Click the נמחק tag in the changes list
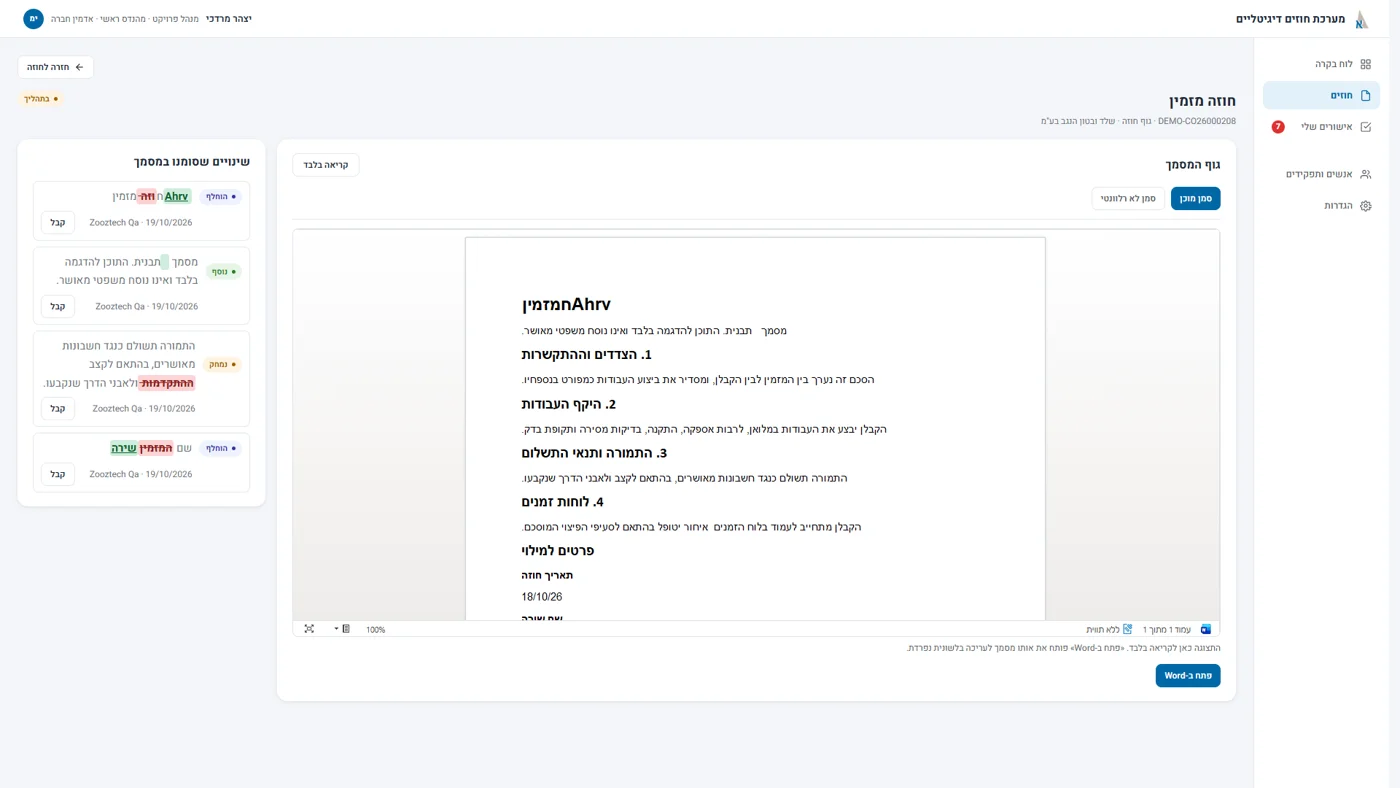Screen dimensions: 1400x788 [x=222, y=365]
